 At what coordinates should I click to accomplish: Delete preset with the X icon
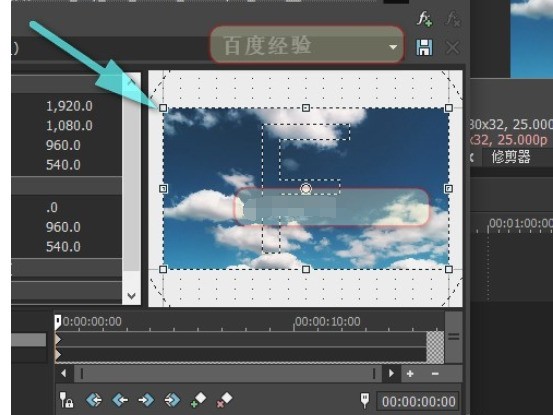[x=452, y=48]
